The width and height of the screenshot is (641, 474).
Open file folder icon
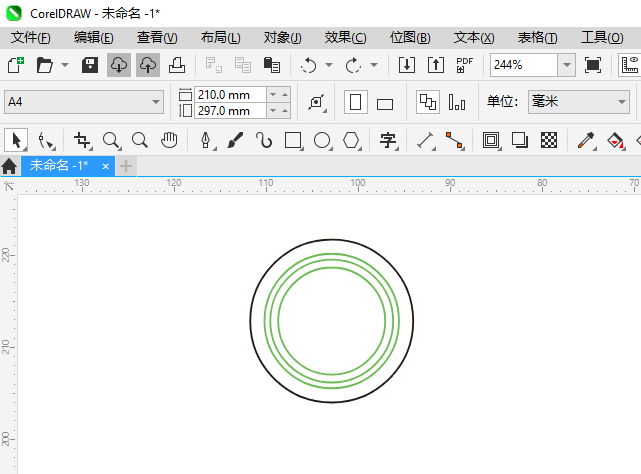point(45,65)
